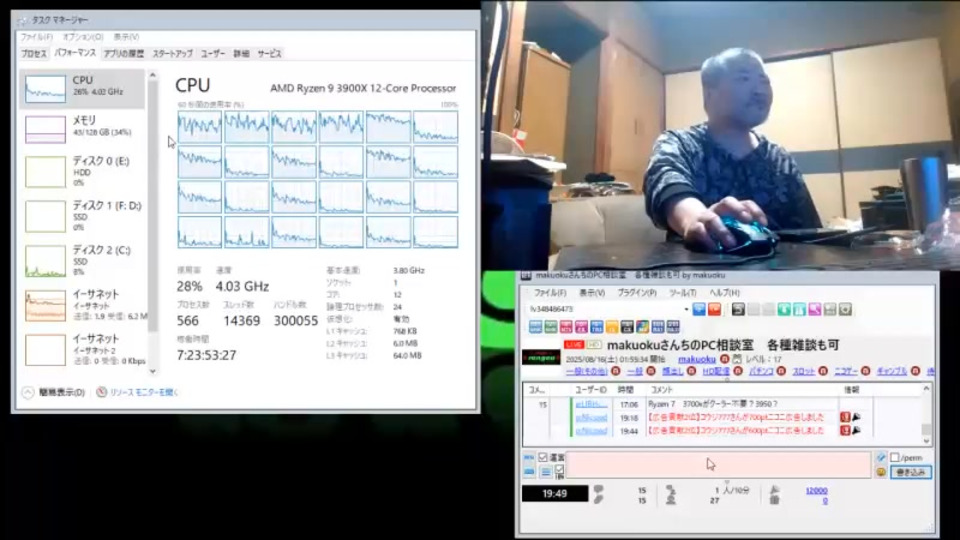Click the 12000 points link in status area

coord(817,490)
